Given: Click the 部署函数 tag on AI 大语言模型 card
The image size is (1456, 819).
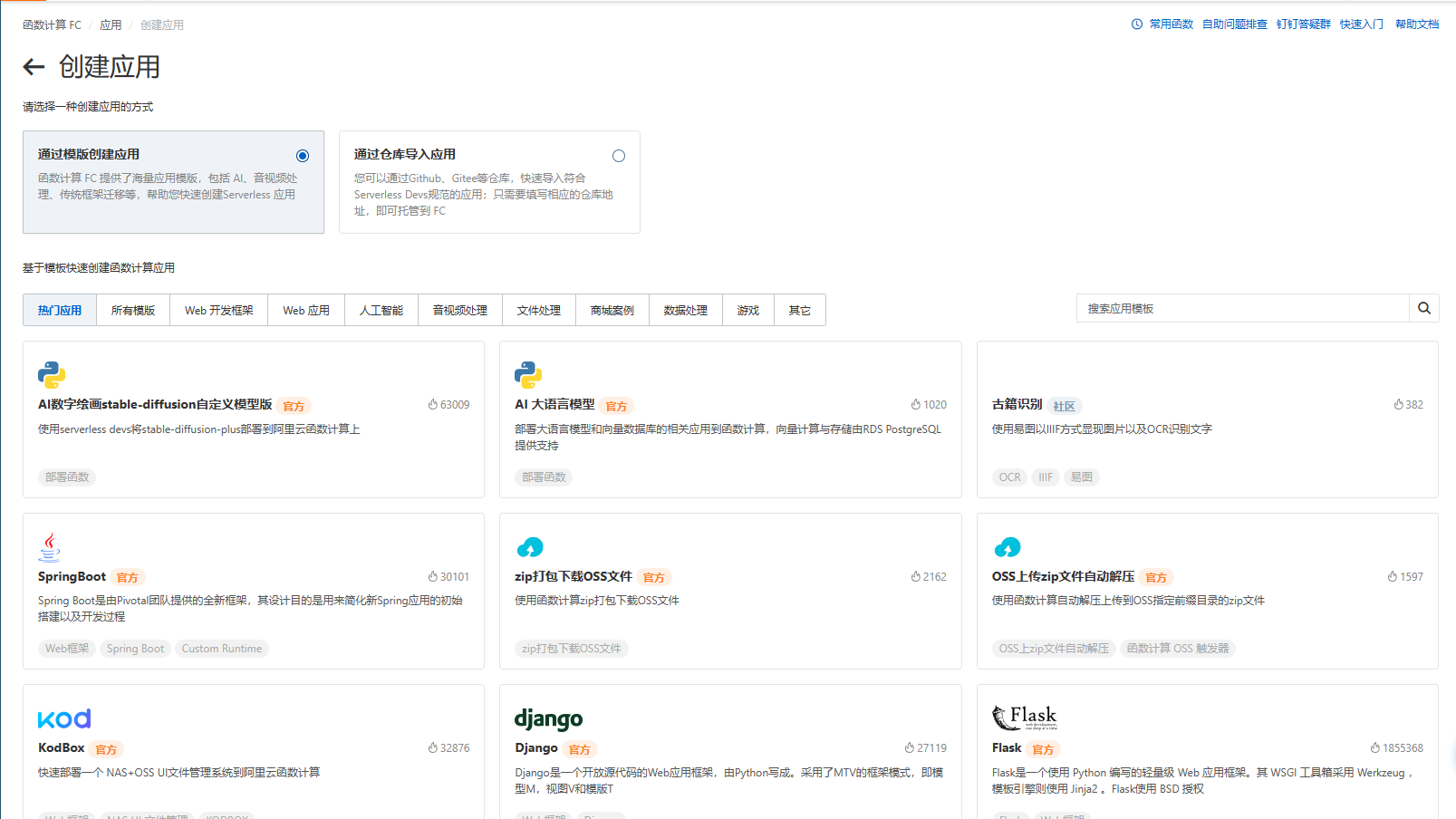Looking at the screenshot, I should pos(544,477).
